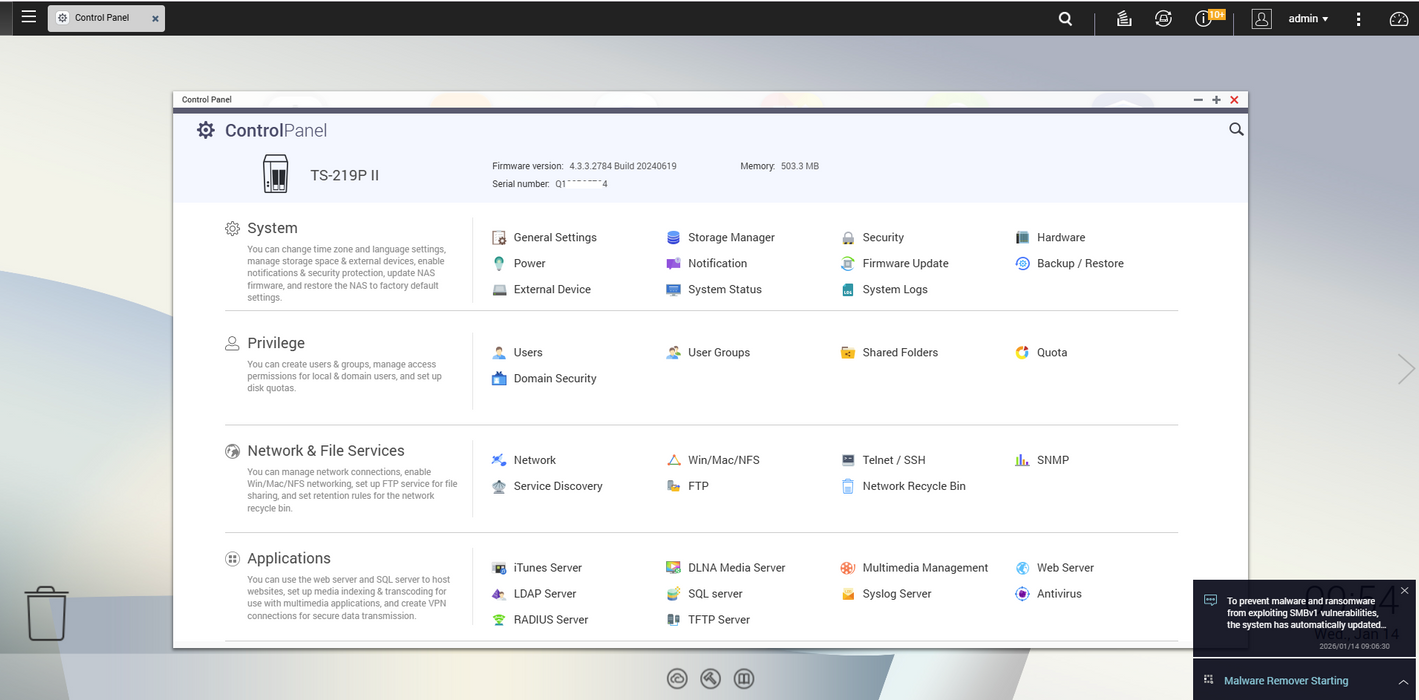Click the SMBv1 malware notification message

pyautogui.click(x=1306, y=613)
